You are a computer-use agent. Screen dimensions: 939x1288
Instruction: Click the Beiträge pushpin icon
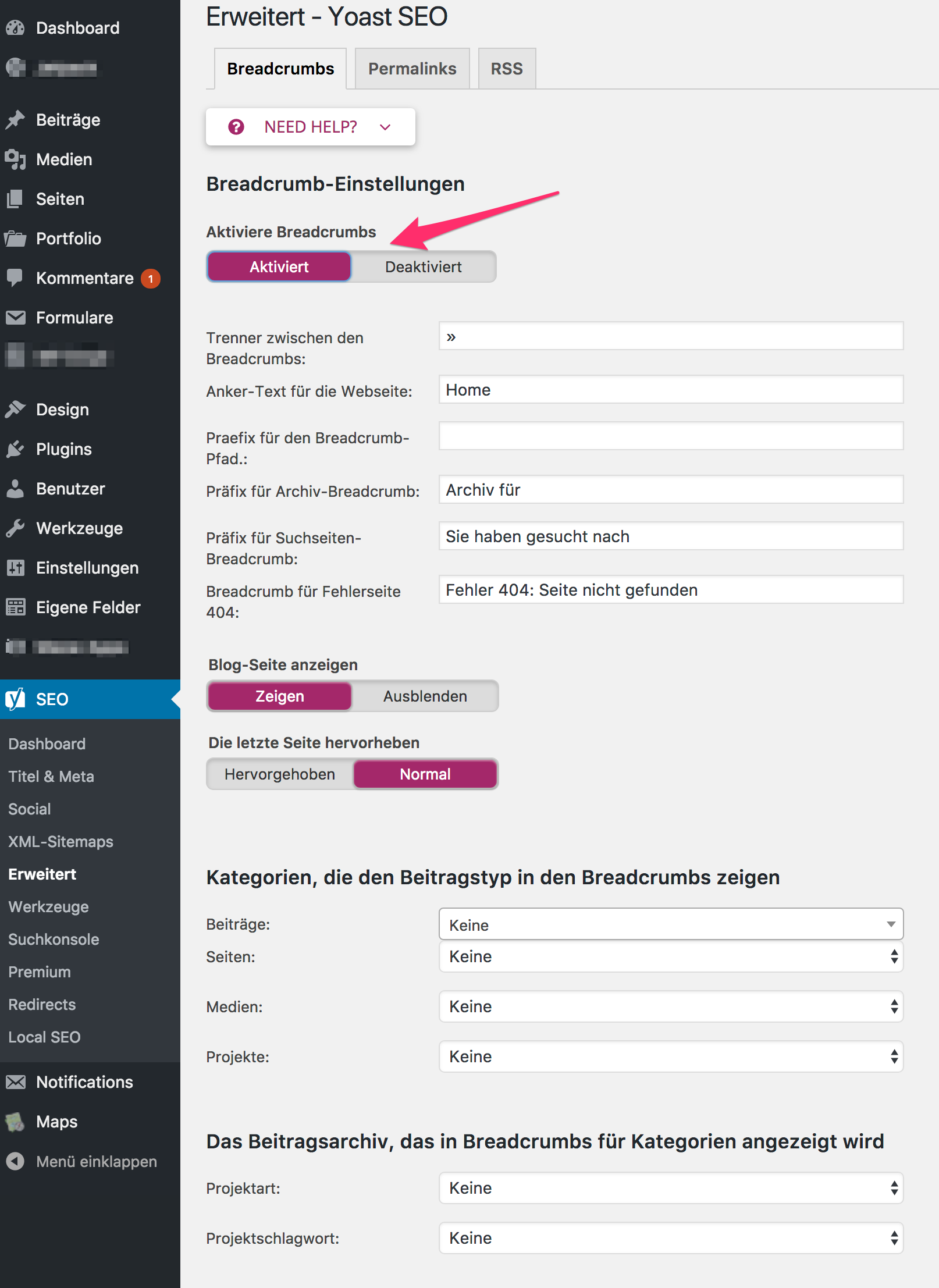16,120
